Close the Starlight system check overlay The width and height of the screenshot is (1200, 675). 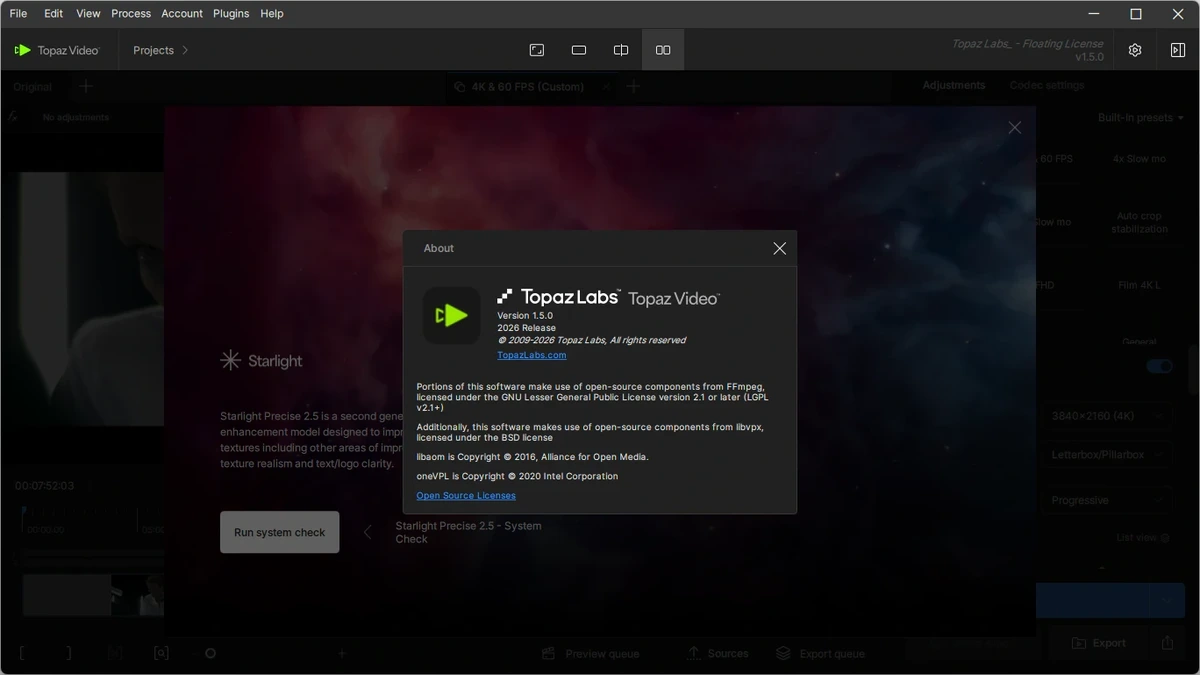click(1015, 128)
